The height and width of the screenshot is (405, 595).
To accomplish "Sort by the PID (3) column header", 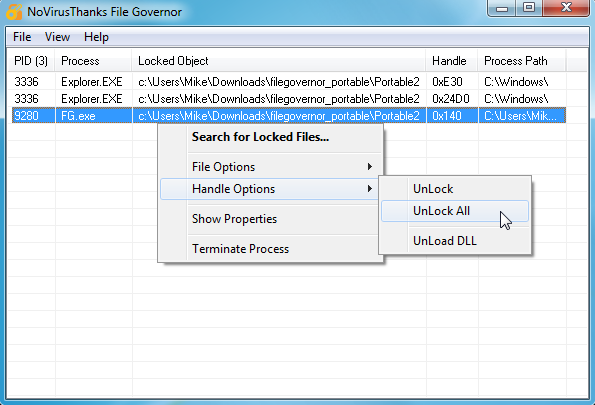I will click(x=31, y=61).
